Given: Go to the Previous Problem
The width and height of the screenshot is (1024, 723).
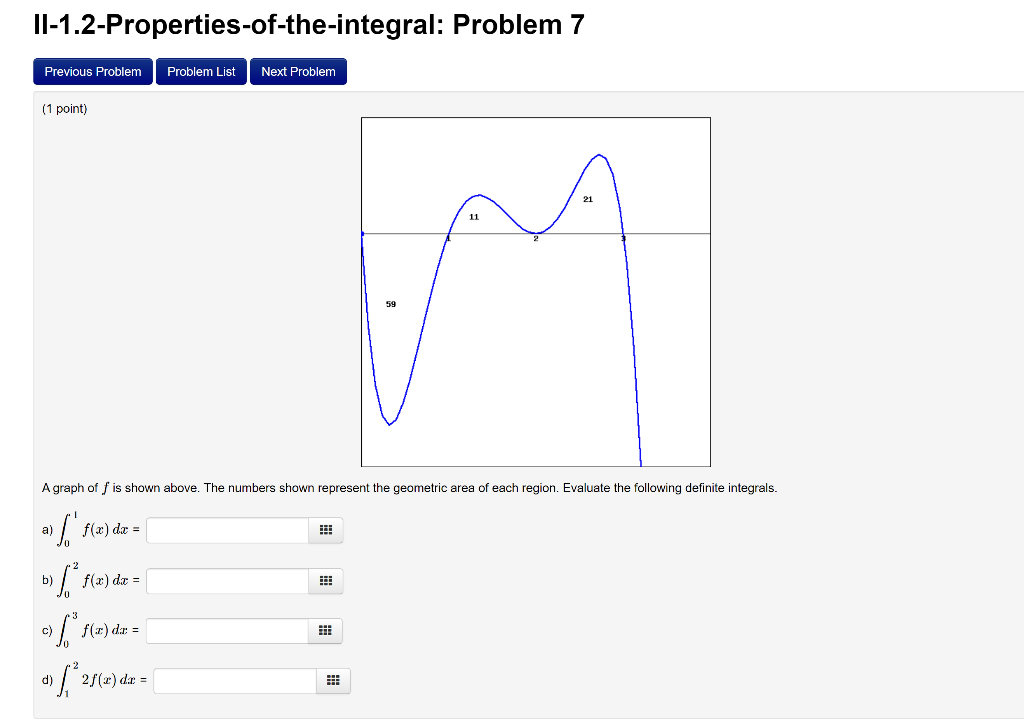Looking at the screenshot, I should [x=92, y=71].
